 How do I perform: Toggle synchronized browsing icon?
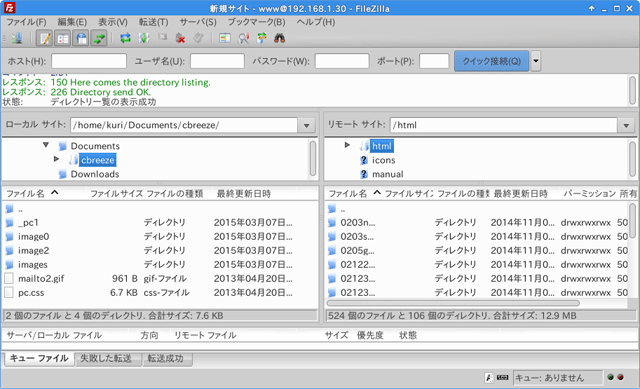[x=262, y=38]
